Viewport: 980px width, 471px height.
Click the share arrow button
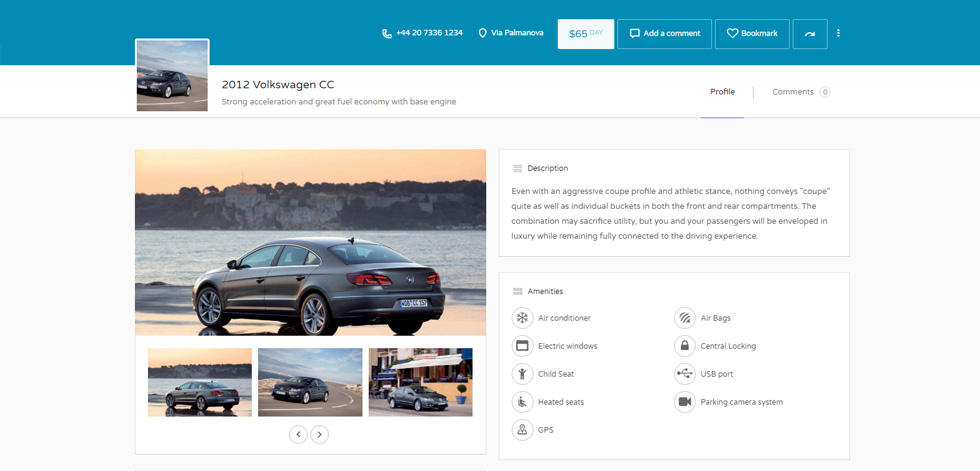point(810,34)
